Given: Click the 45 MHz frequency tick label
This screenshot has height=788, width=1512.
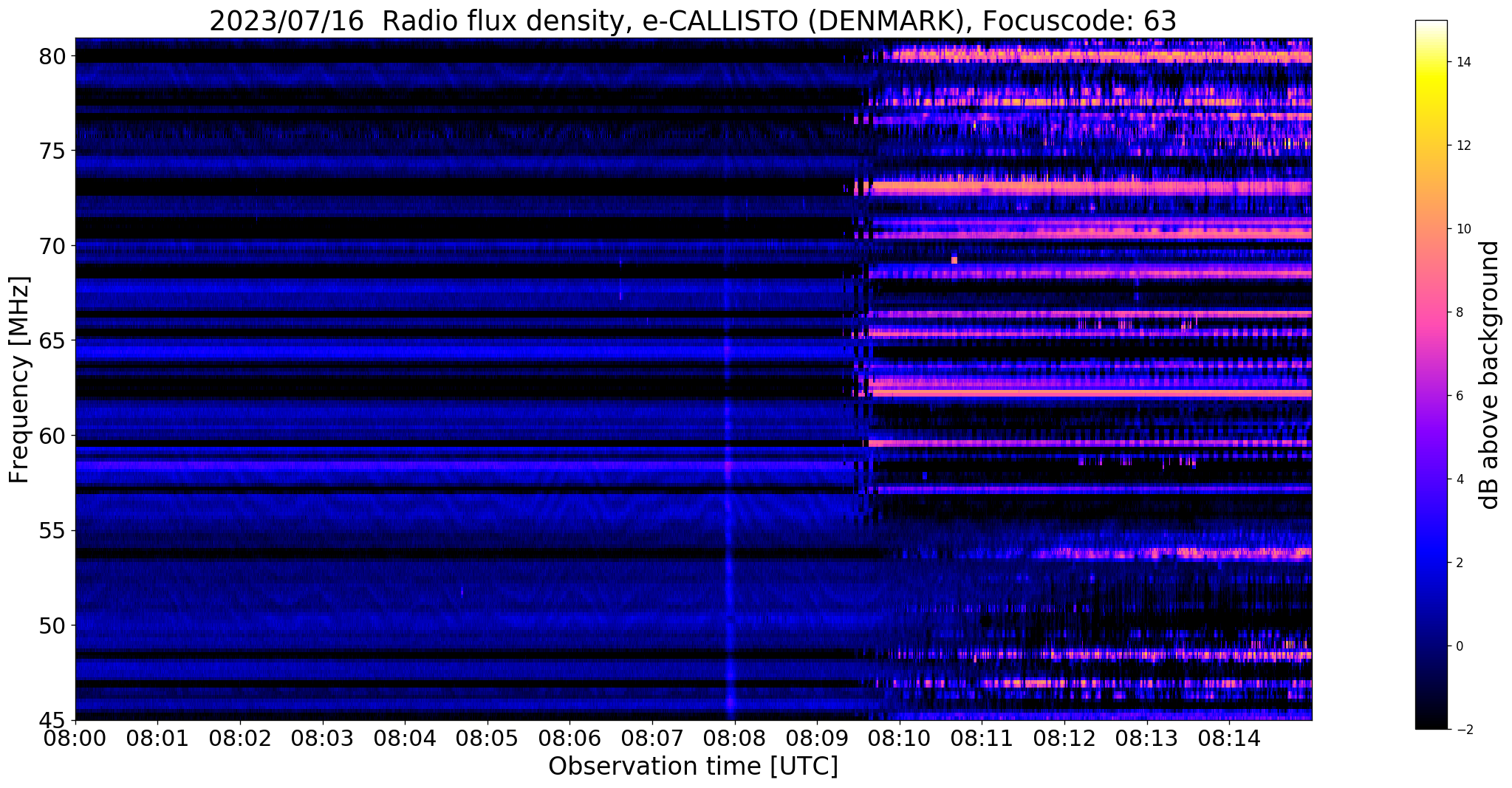Looking at the screenshot, I should point(52,720).
